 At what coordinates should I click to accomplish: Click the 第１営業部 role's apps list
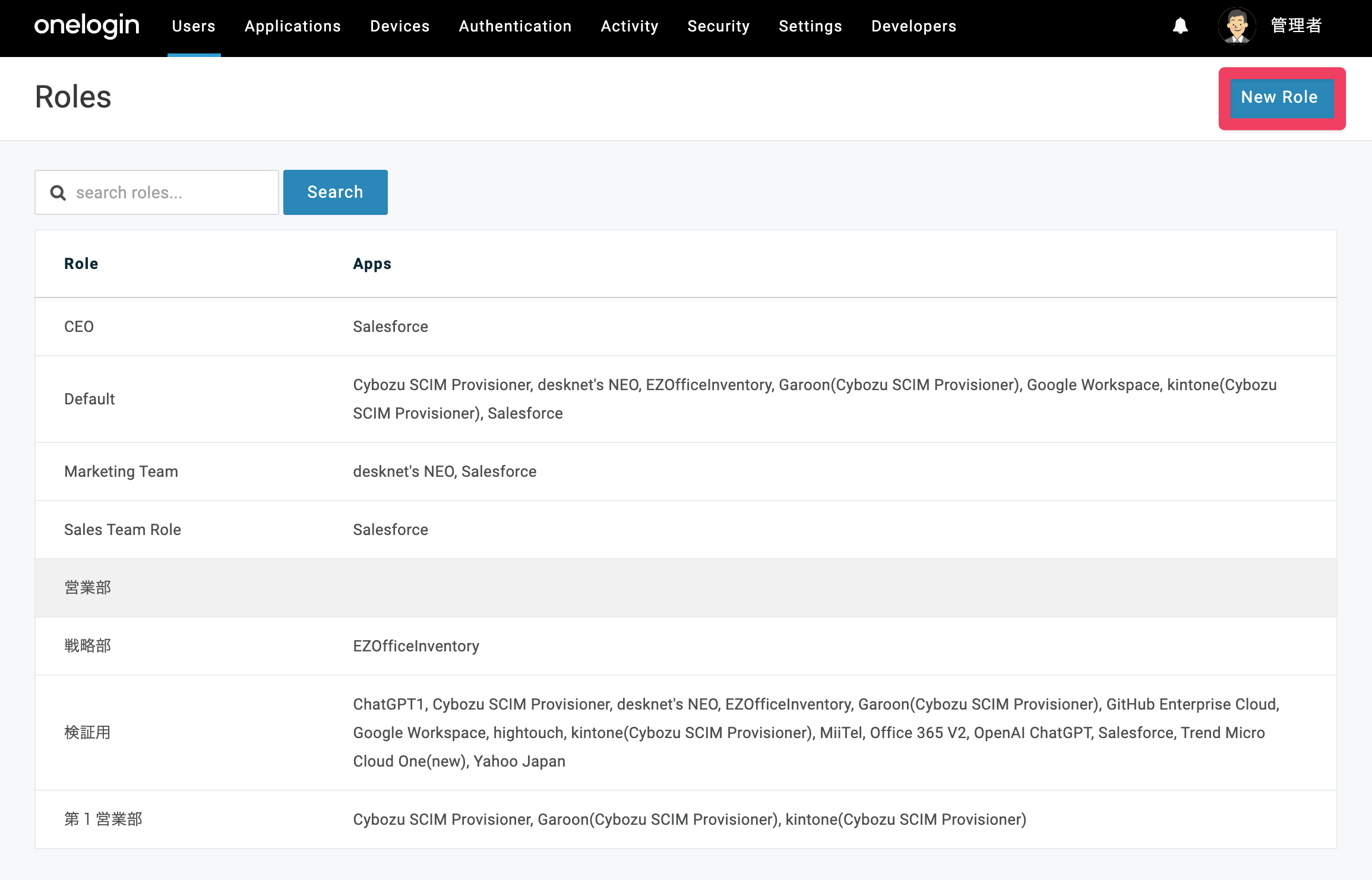690,819
